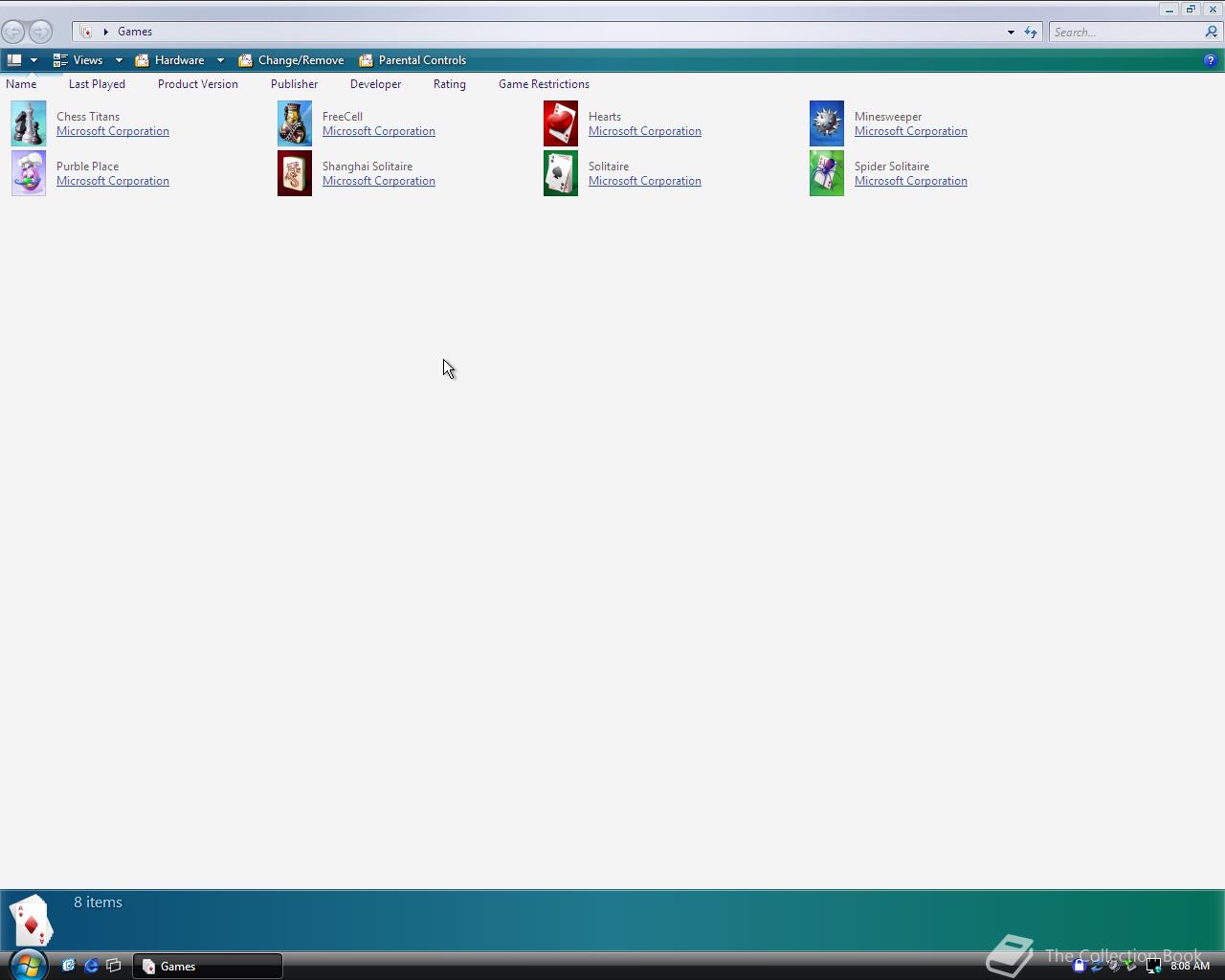
Task: Select the Spider Solitaire title text
Action: tap(892, 167)
